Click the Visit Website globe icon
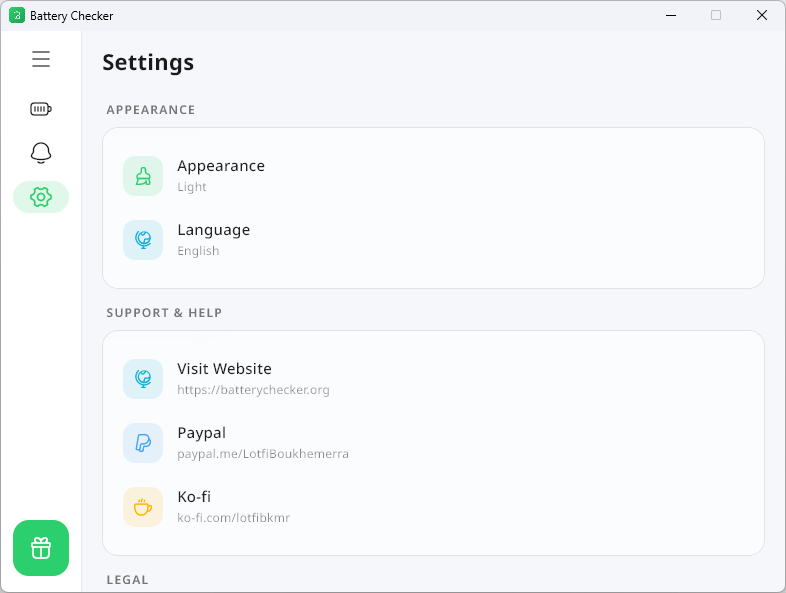This screenshot has width=786, height=593. pyautogui.click(x=143, y=378)
